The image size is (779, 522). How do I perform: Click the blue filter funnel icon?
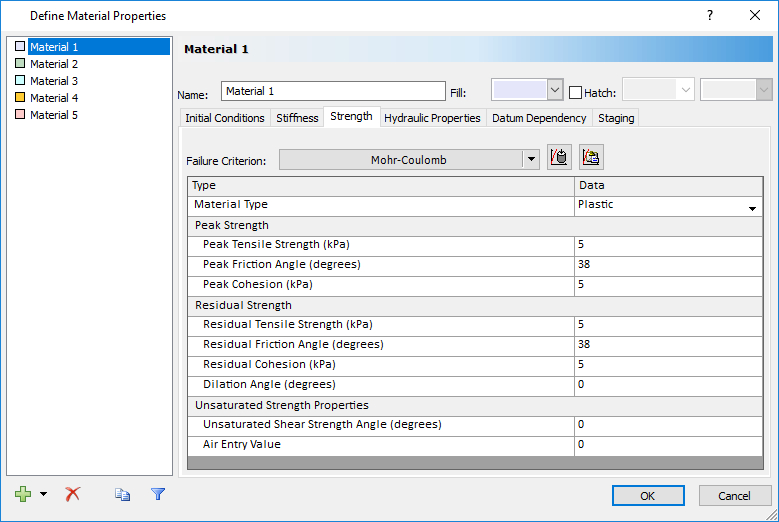tap(157, 494)
